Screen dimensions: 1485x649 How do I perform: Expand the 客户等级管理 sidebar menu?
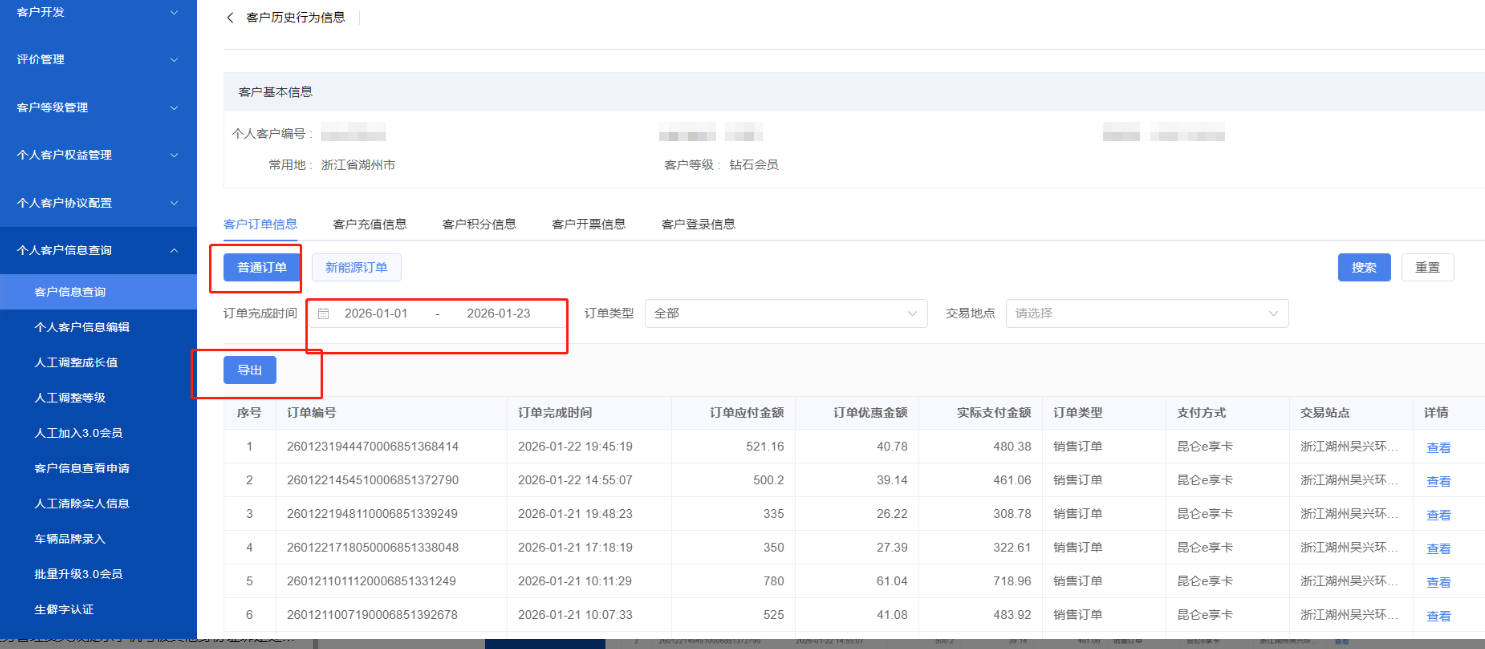98,107
